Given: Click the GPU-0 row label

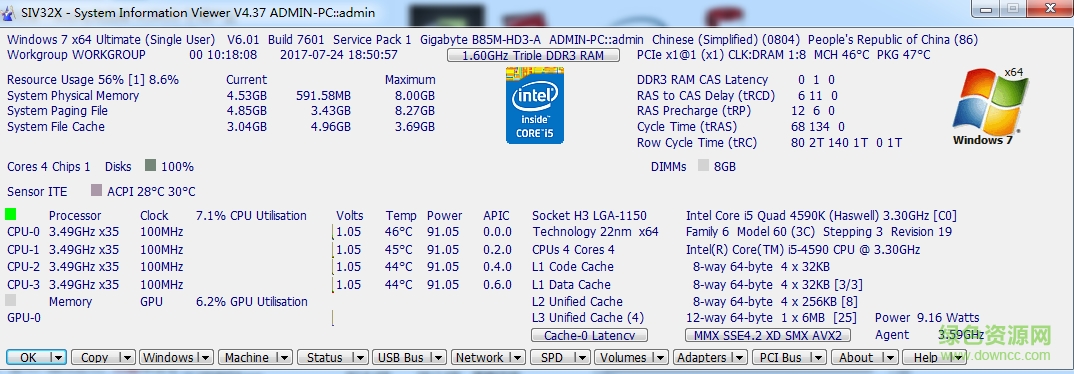Looking at the screenshot, I should (x=24, y=317).
